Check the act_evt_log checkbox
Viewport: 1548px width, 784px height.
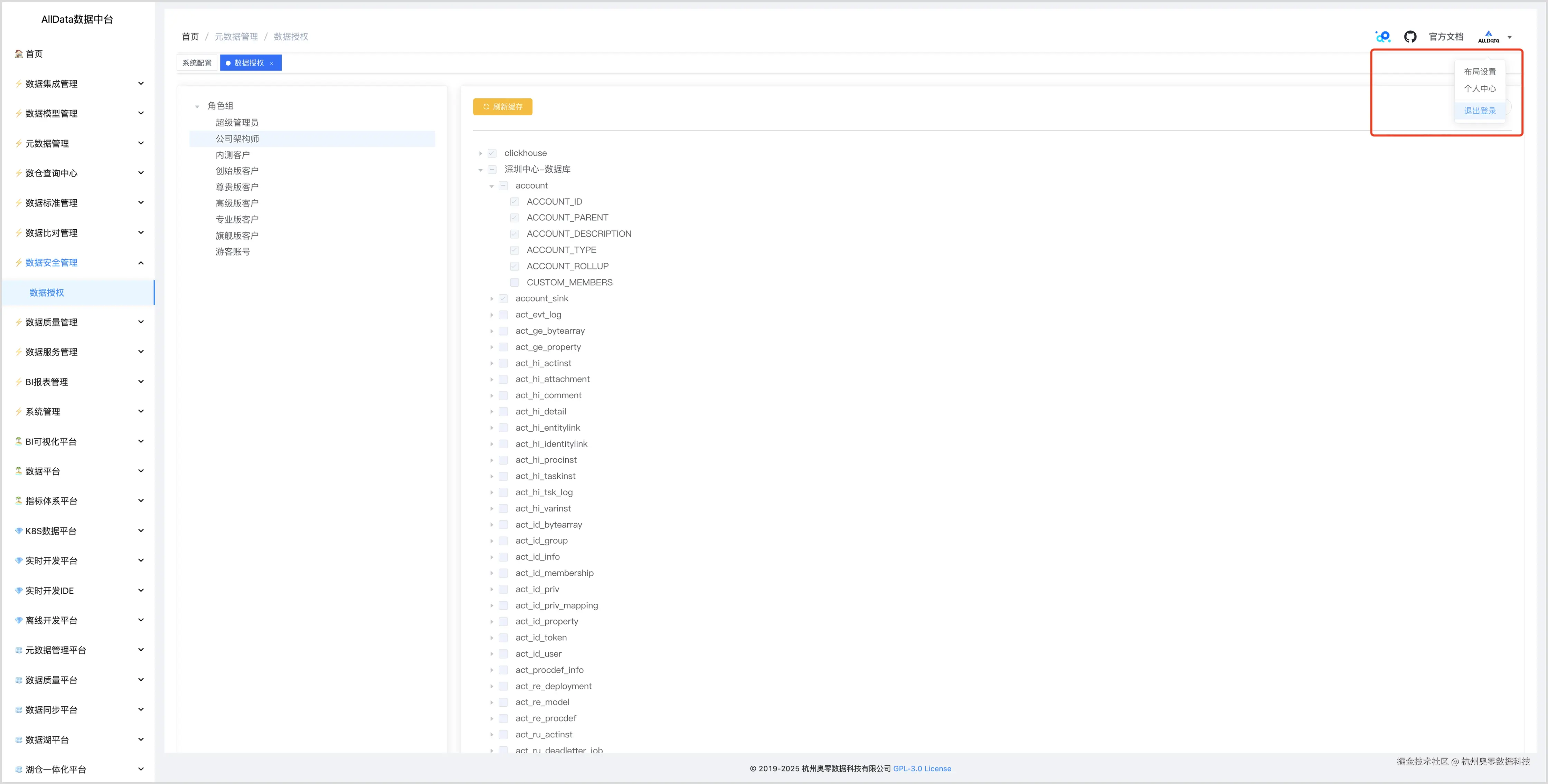(x=503, y=315)
